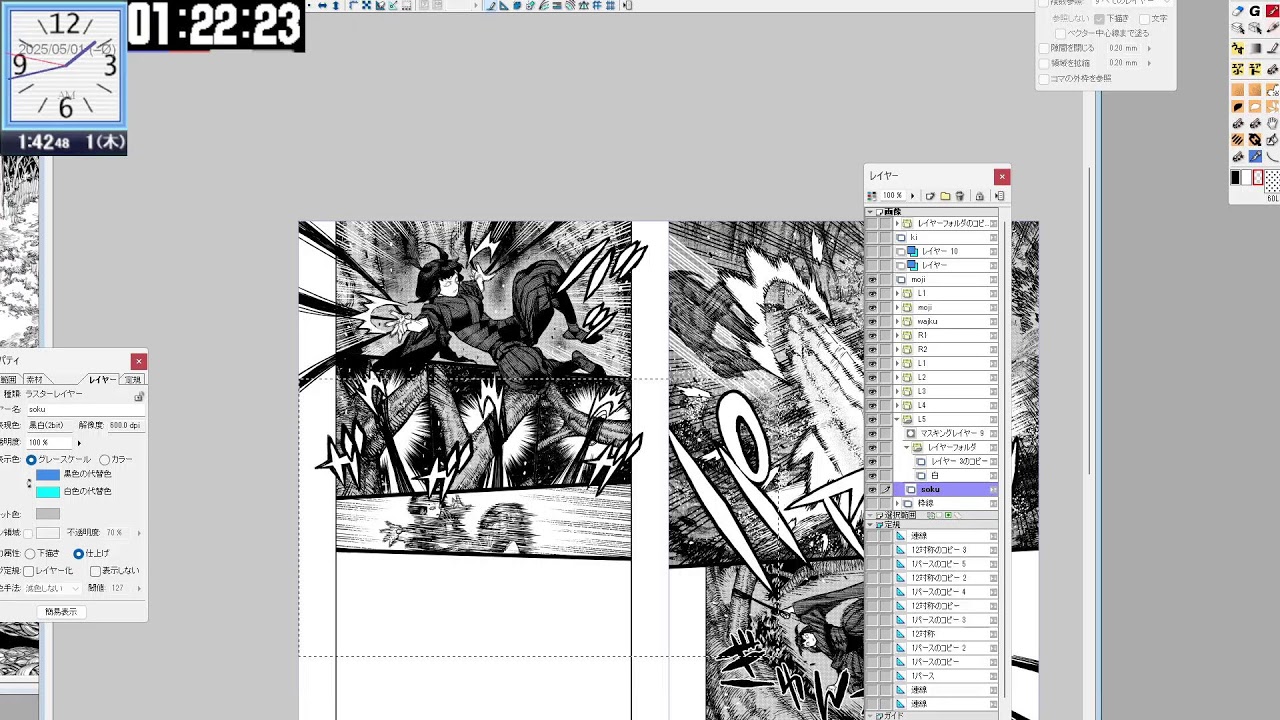
Task: Open the layer panel menu icon
Action: (x=999, y=196)
